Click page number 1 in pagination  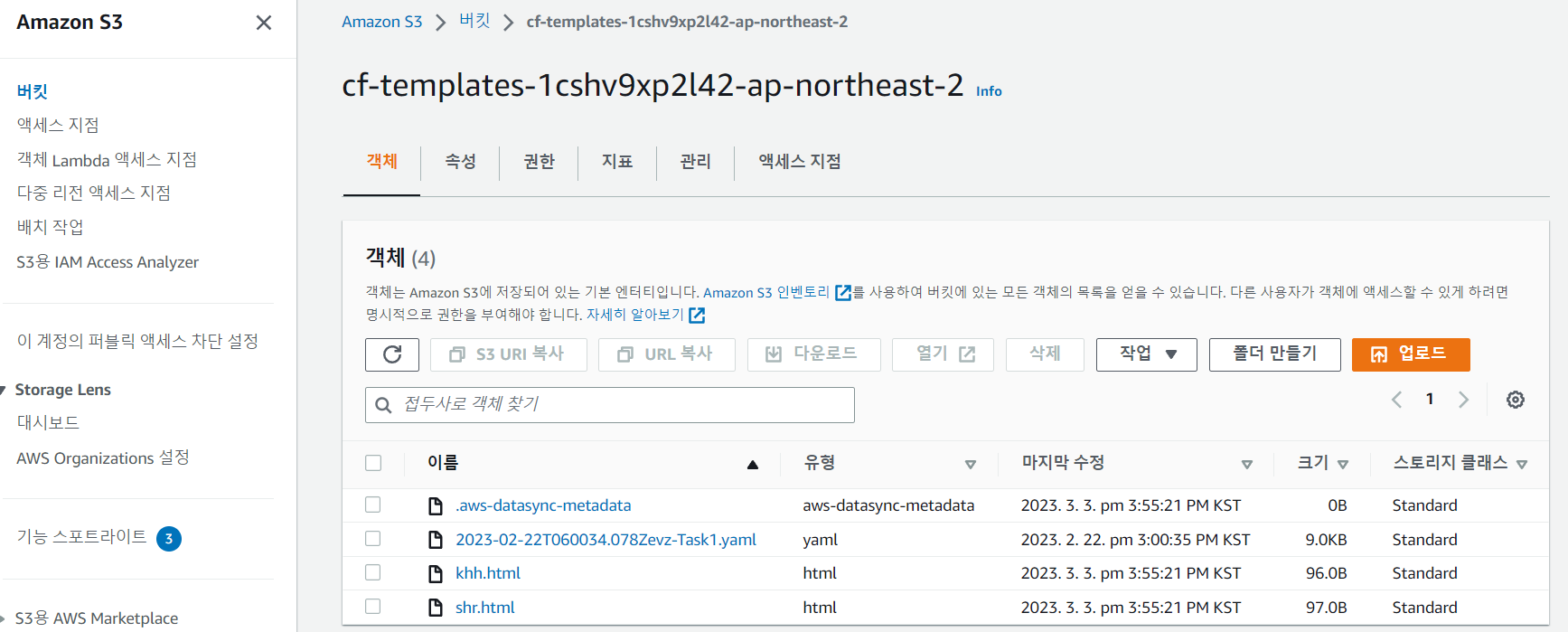pyautogui.click(x=1430, y=399)
